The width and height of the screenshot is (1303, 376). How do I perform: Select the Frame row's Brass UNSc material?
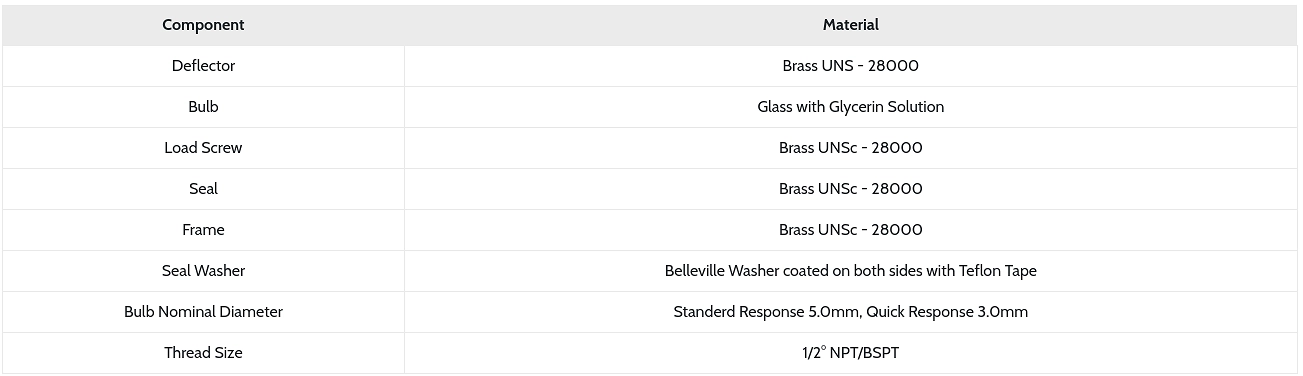tap(851, 230)
